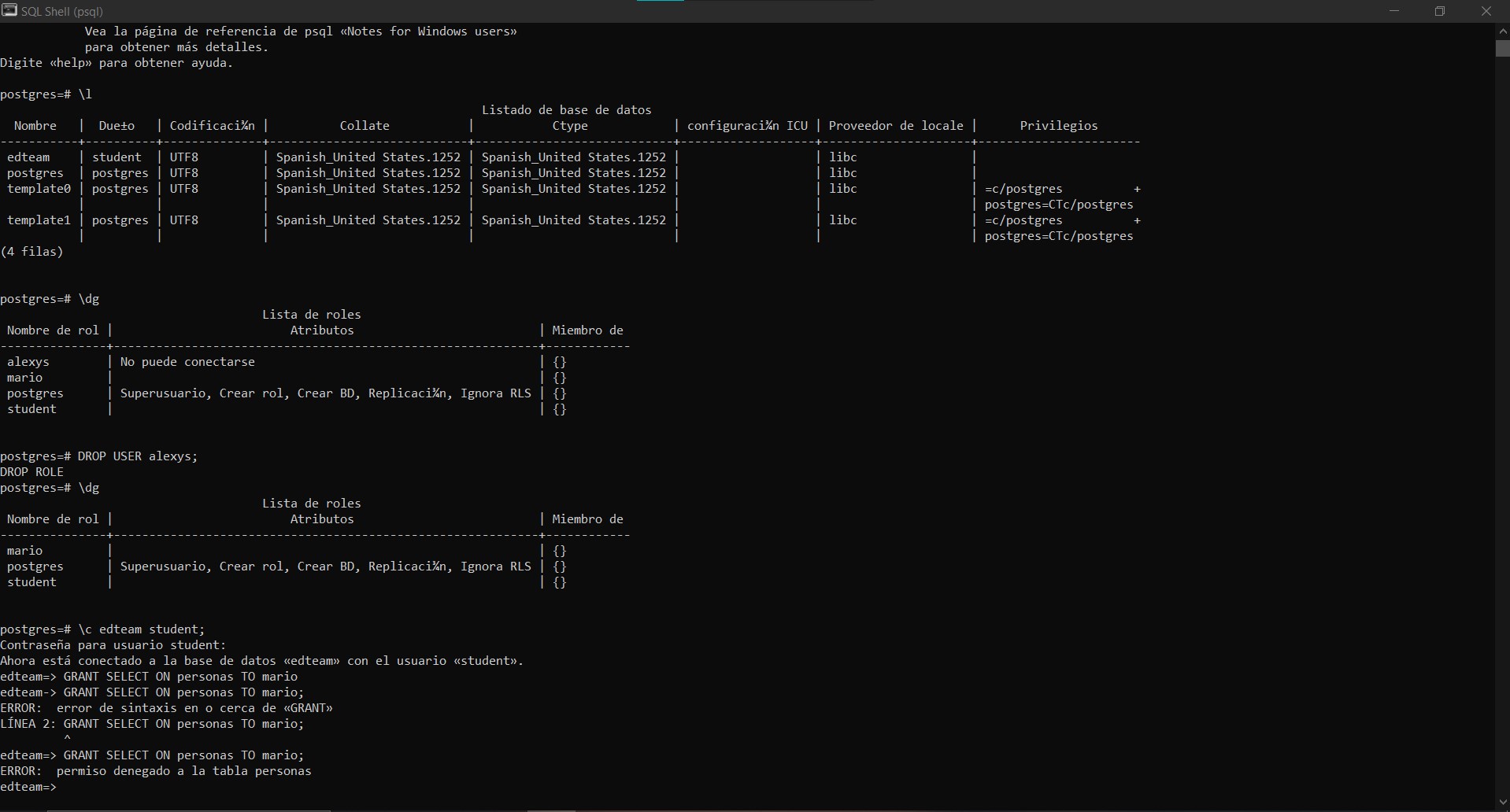Click the scrollbar down arrow
1510x812 pixels.
(x=1502, y=803)
